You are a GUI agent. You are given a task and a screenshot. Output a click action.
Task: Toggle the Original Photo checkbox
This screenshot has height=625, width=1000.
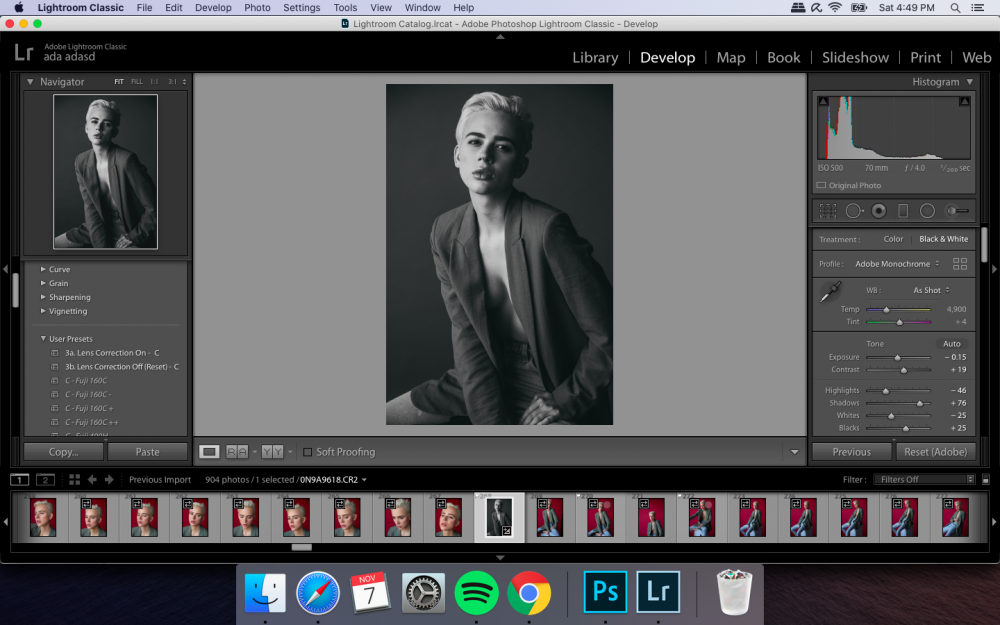click(x=822, y=185)
